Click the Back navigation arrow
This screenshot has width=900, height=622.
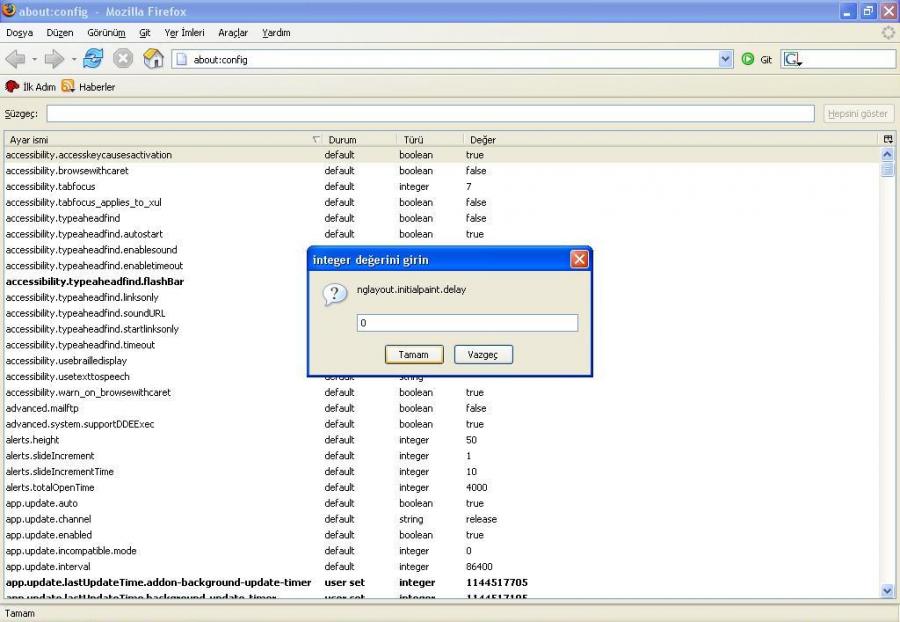(15, 59)
